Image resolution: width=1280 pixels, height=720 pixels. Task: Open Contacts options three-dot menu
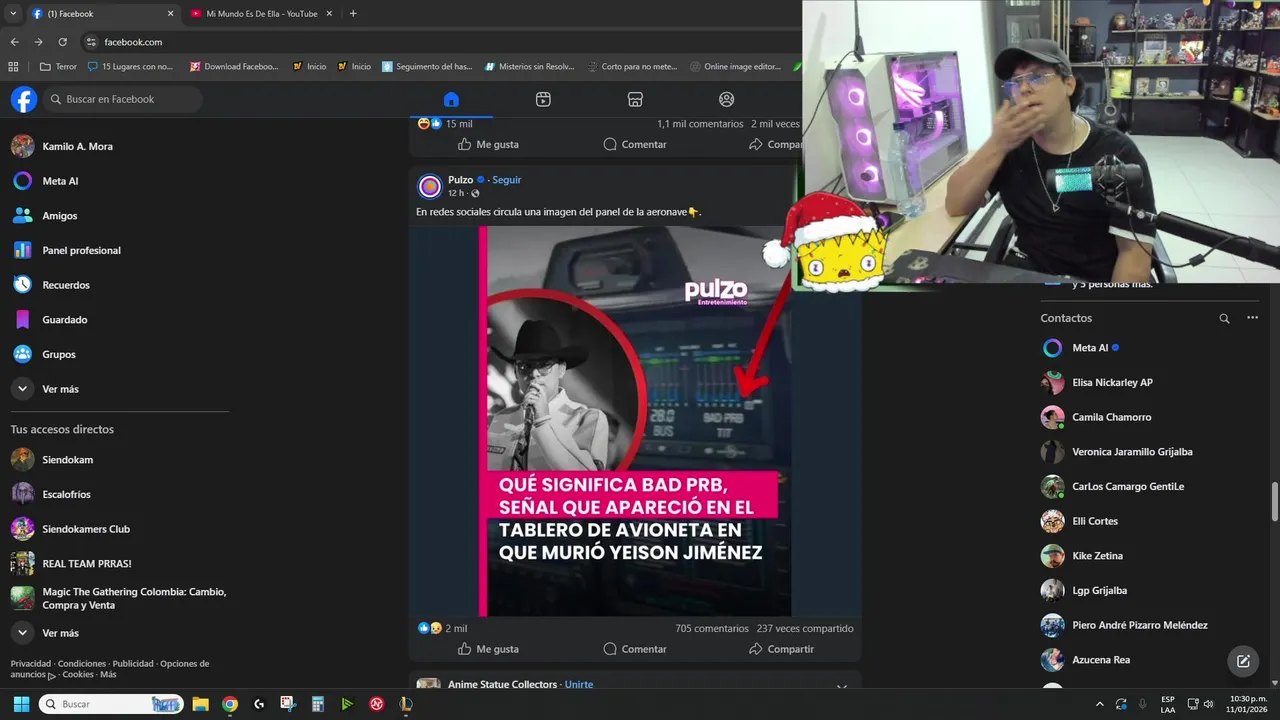[1252, 318]
